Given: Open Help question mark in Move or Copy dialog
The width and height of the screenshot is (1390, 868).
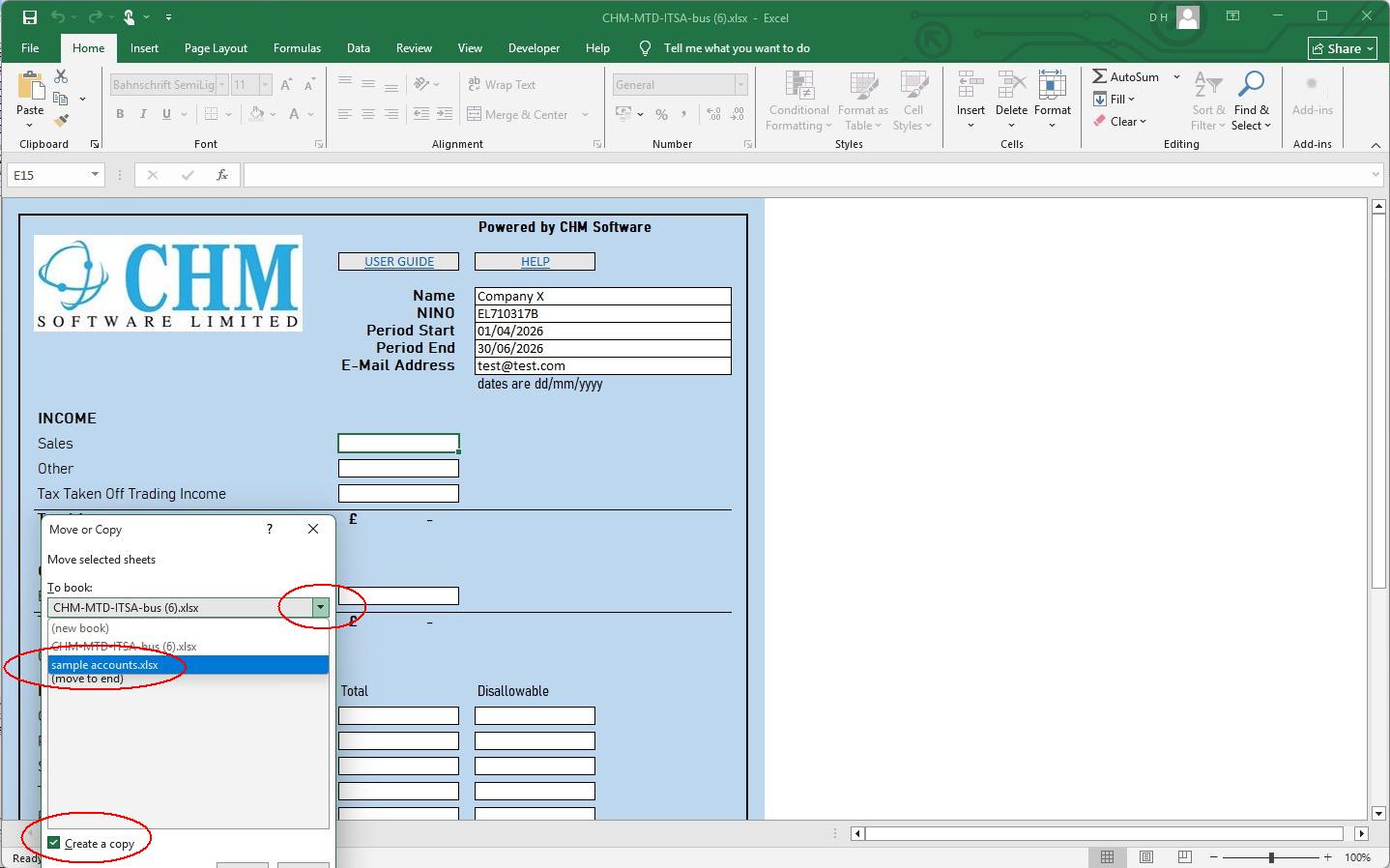Looking at the screenshot, I should [x=270, y=529].
